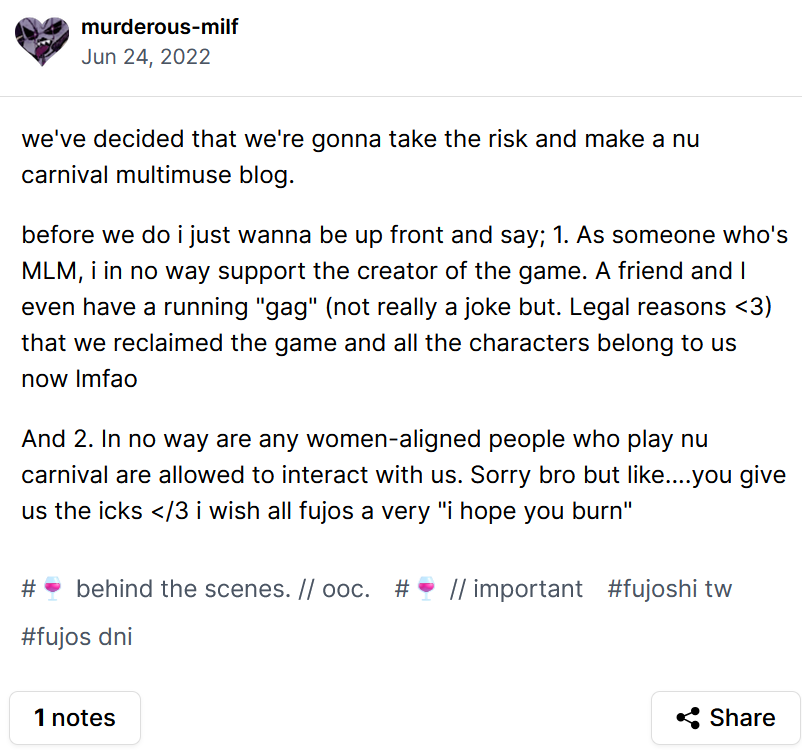Click the number 1 in the notes count
Screen dimensions: 802x755
click(40, 718)
